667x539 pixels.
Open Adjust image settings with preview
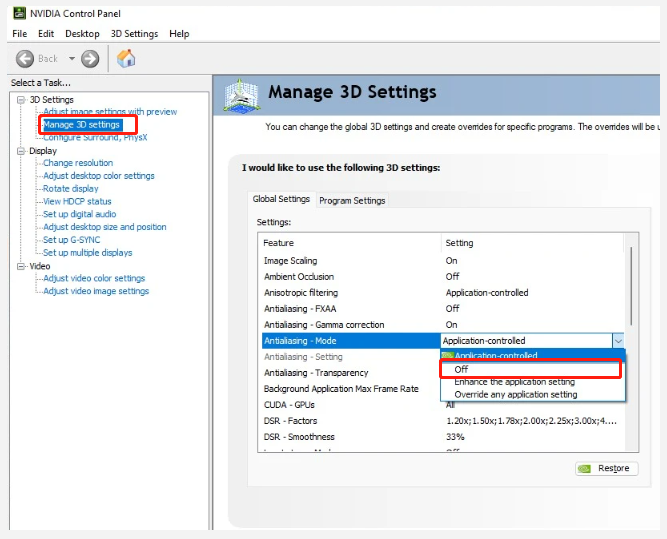click(x=110, y=111)
